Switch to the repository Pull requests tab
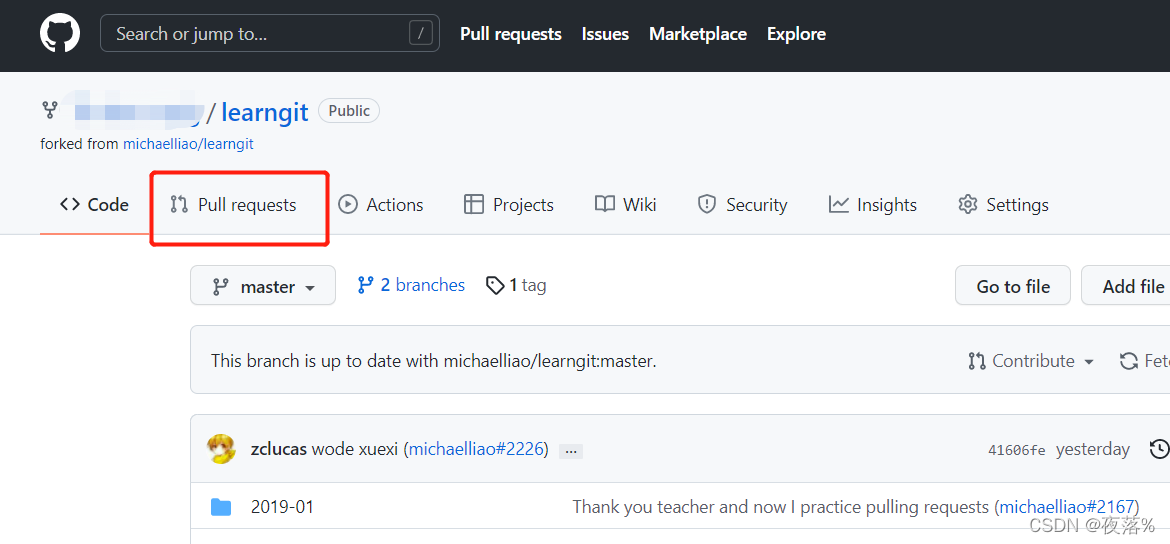The image size is (1170, 544). click(x=234, y=204)
